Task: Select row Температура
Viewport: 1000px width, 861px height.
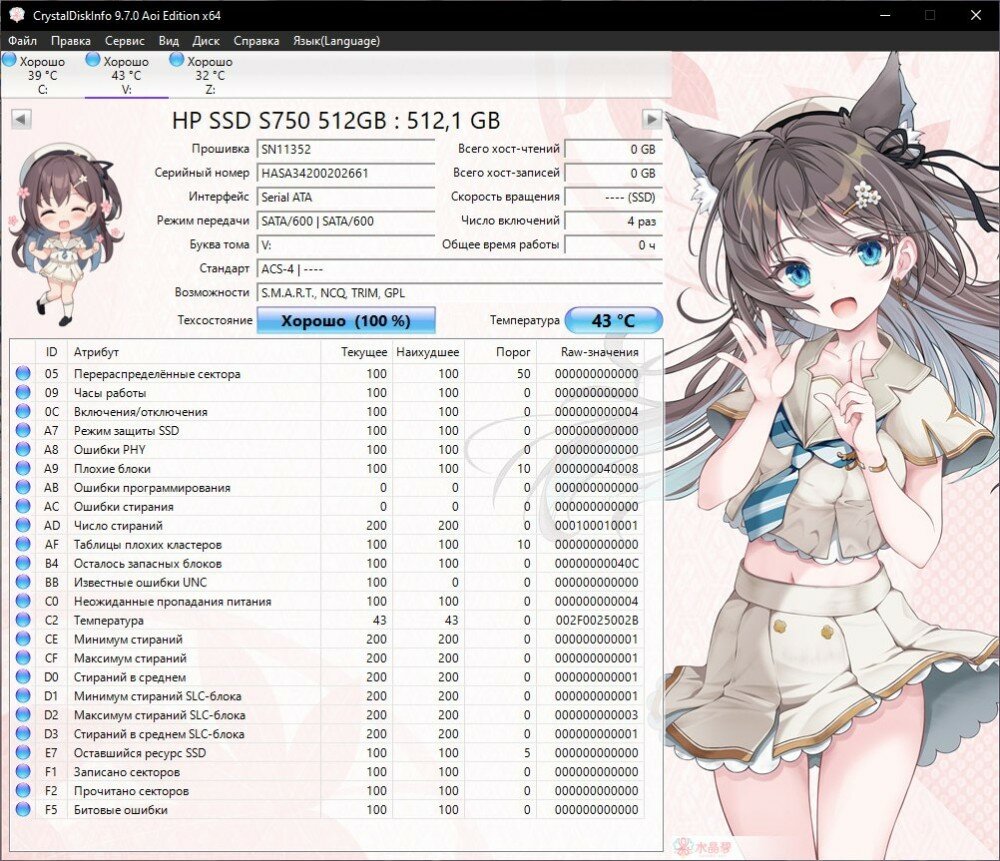Action: [327, 620]
